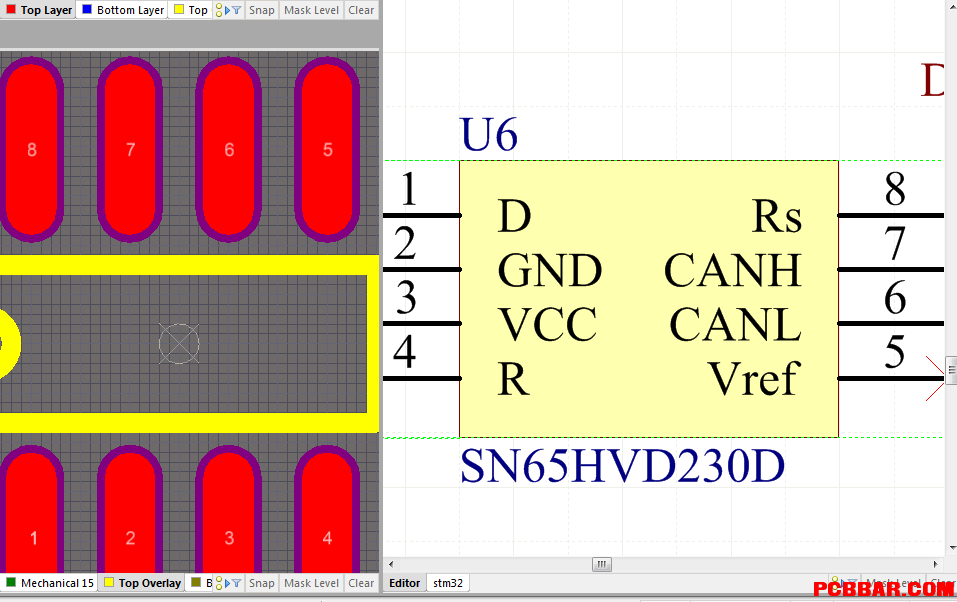Click schematic pin 7 labeled CANH

pyautogui.click(x=890, y=269)
